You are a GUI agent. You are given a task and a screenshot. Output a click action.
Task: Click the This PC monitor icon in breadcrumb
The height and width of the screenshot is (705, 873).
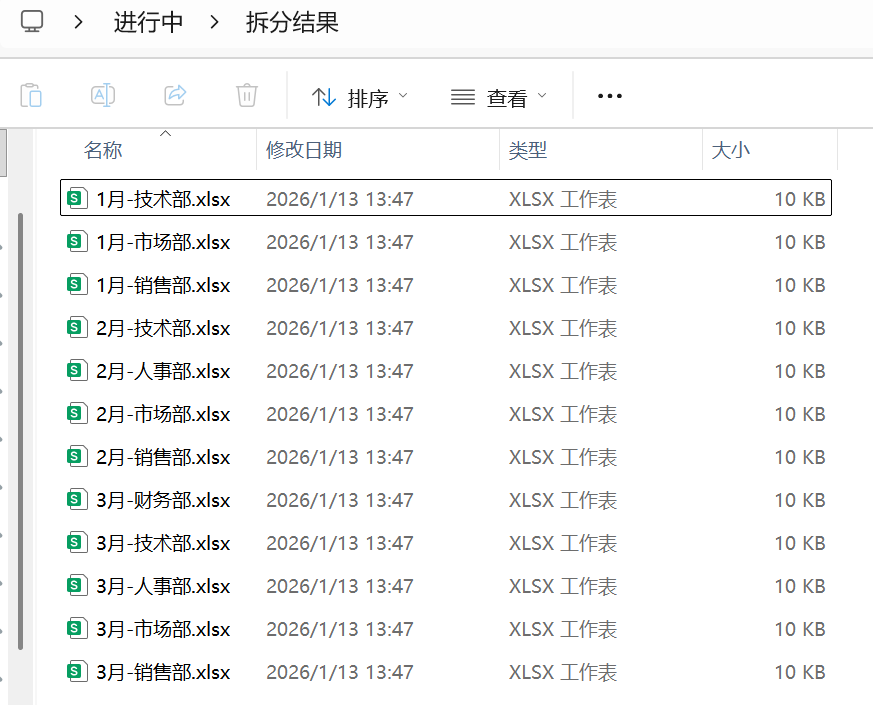(x=32, y=22)
